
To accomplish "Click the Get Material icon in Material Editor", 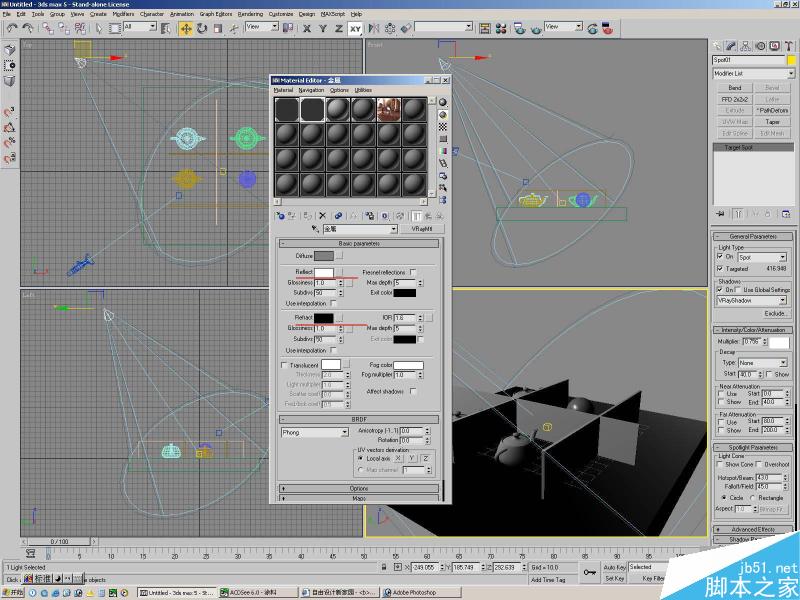I will coord(281,215).
